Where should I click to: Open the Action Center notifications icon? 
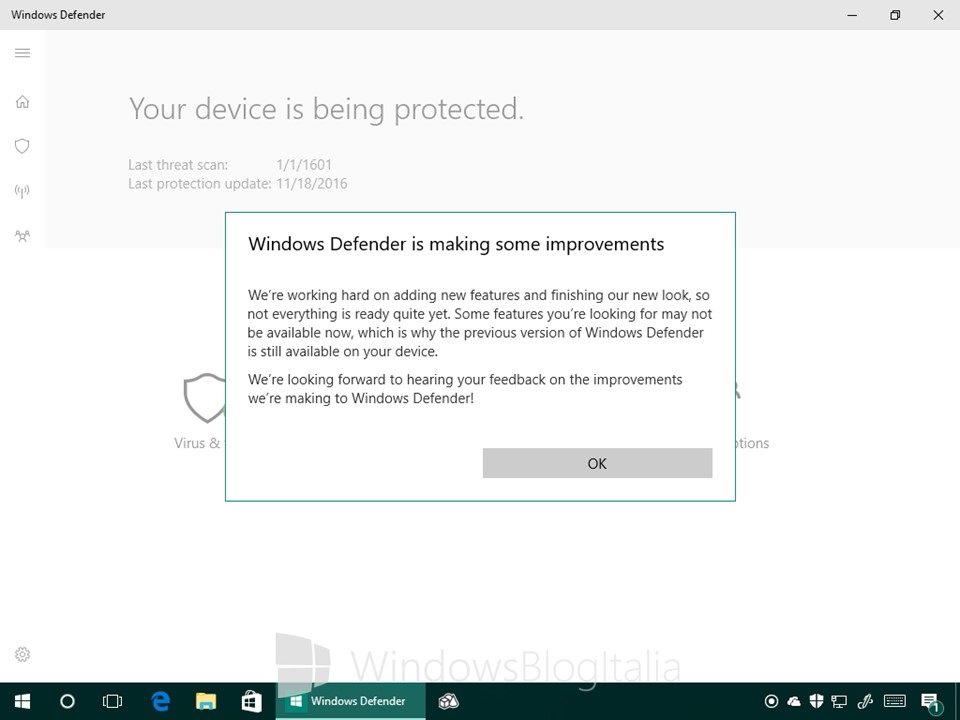point(931,702)
